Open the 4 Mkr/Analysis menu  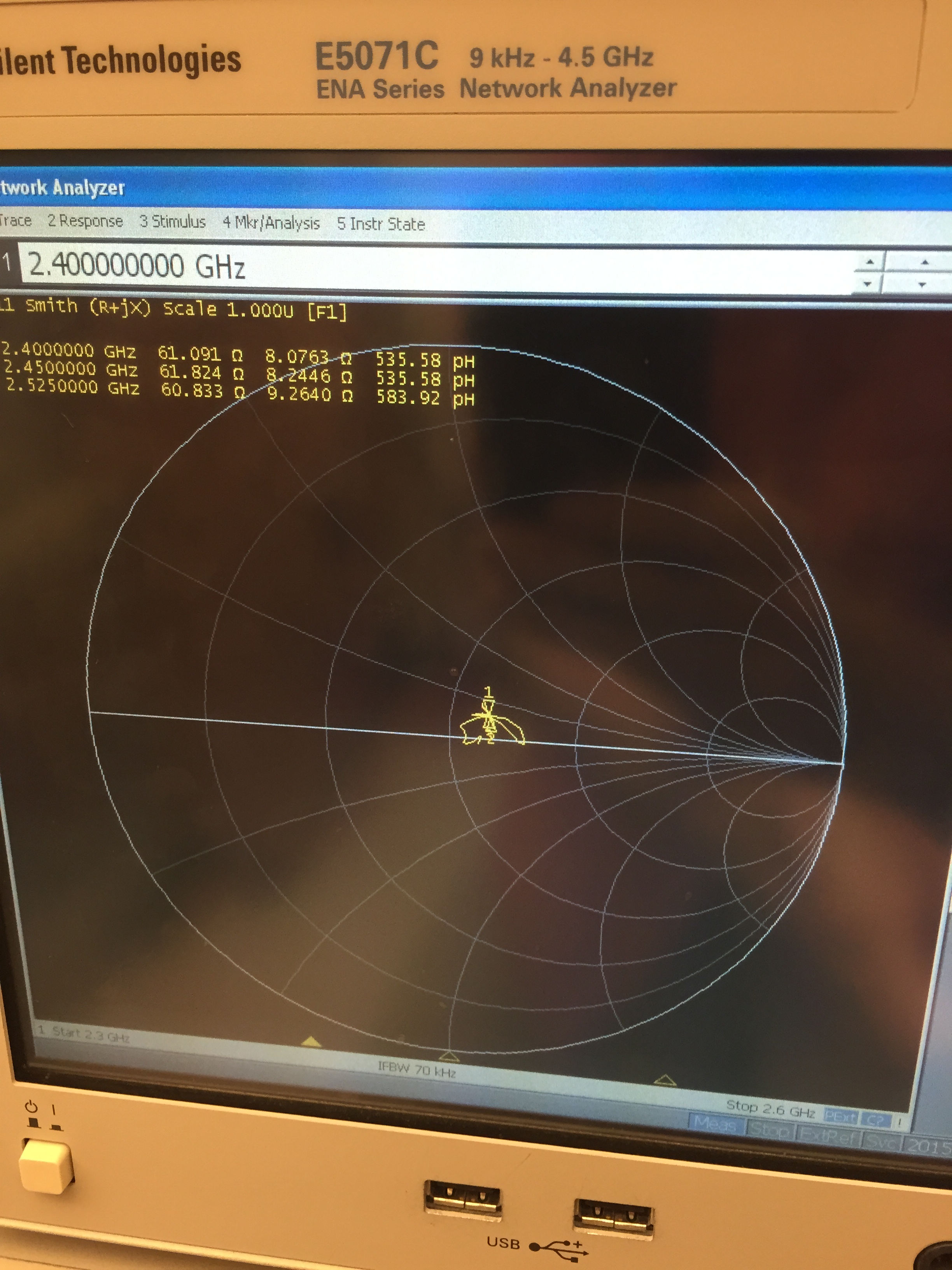coord(271,223)
